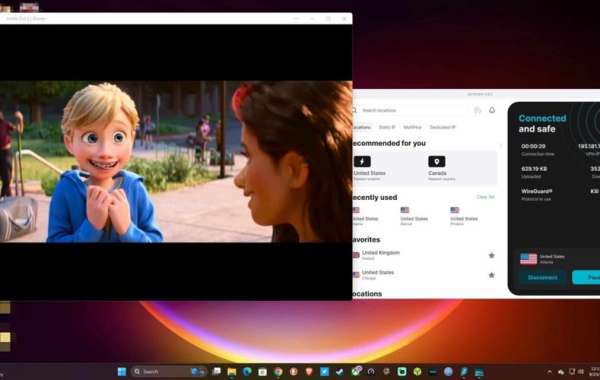Click the 00:00:29 connection time value
600x380 pixels.
[x=533, y=146]
